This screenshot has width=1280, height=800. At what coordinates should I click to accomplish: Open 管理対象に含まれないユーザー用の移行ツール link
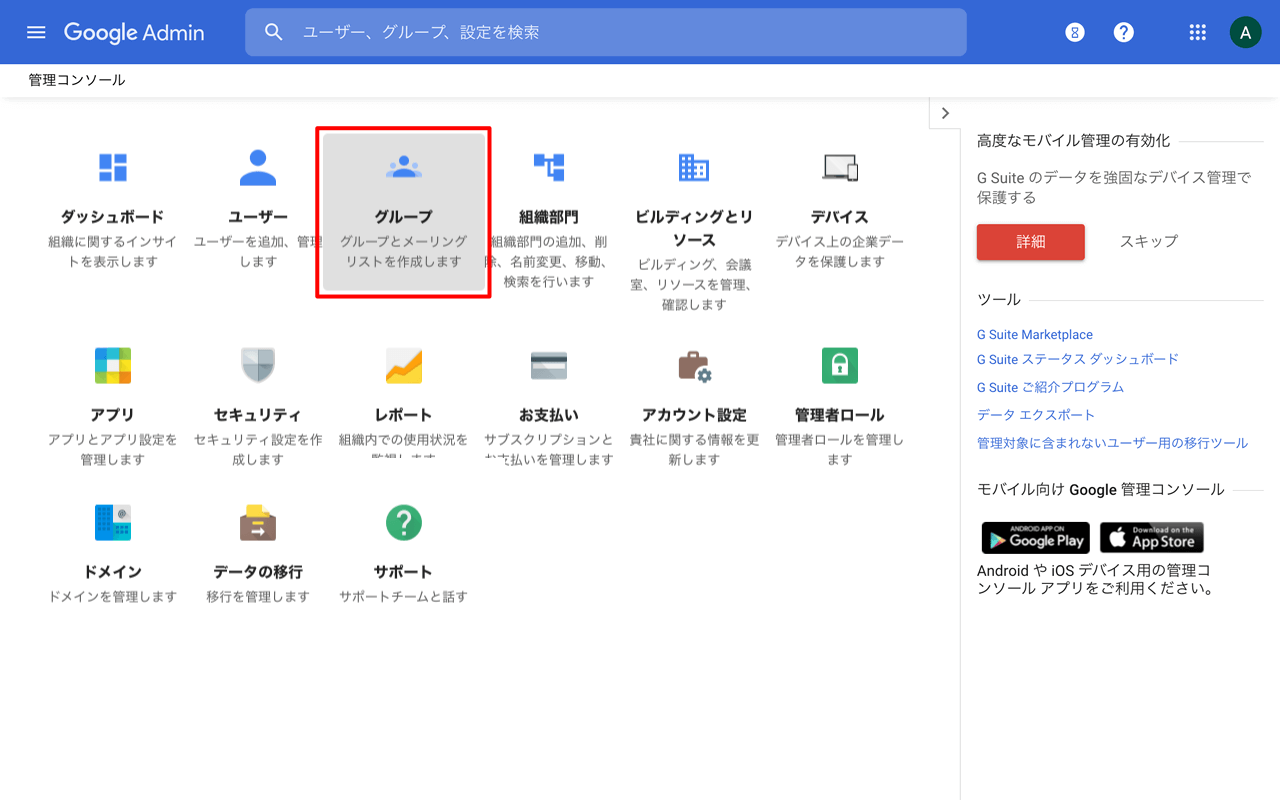pyautogui.click(x=1112, y=443)
